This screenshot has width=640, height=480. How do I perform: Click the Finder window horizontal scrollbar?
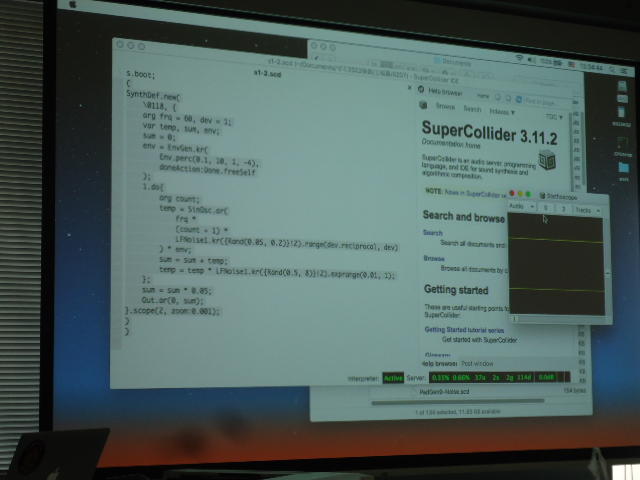(458, 402)
